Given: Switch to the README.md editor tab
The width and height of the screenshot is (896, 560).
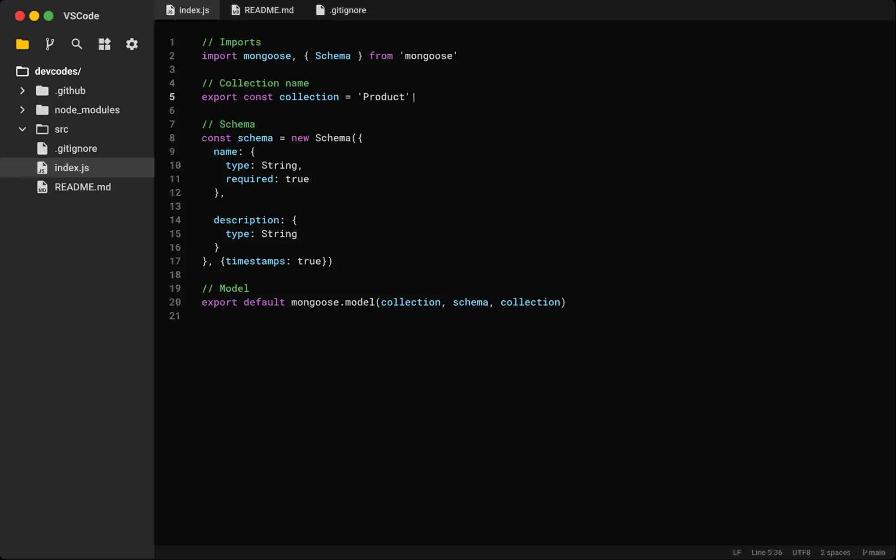Looking at the screenshot, I should pyautogui.click(x=263, y=10).
